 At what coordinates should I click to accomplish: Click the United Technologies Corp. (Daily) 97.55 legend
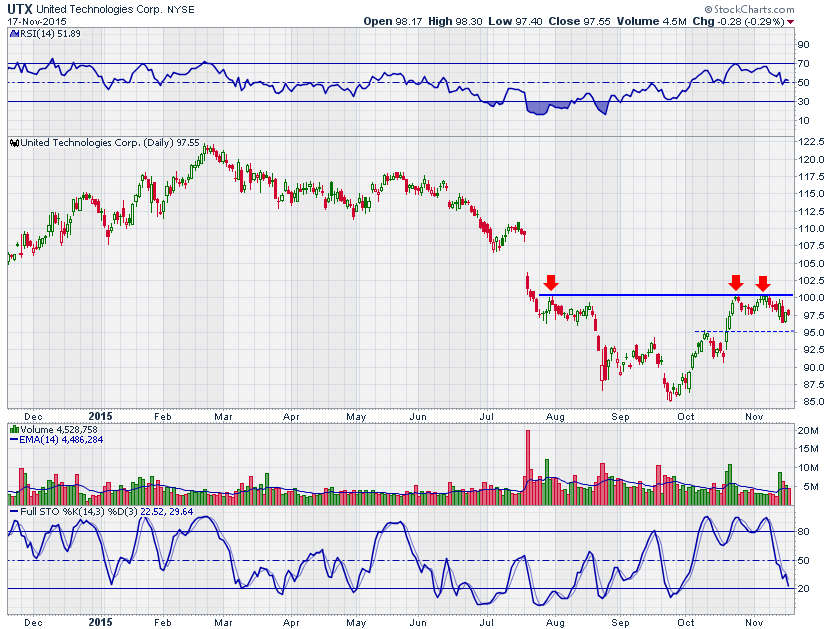tap(110, 142)
